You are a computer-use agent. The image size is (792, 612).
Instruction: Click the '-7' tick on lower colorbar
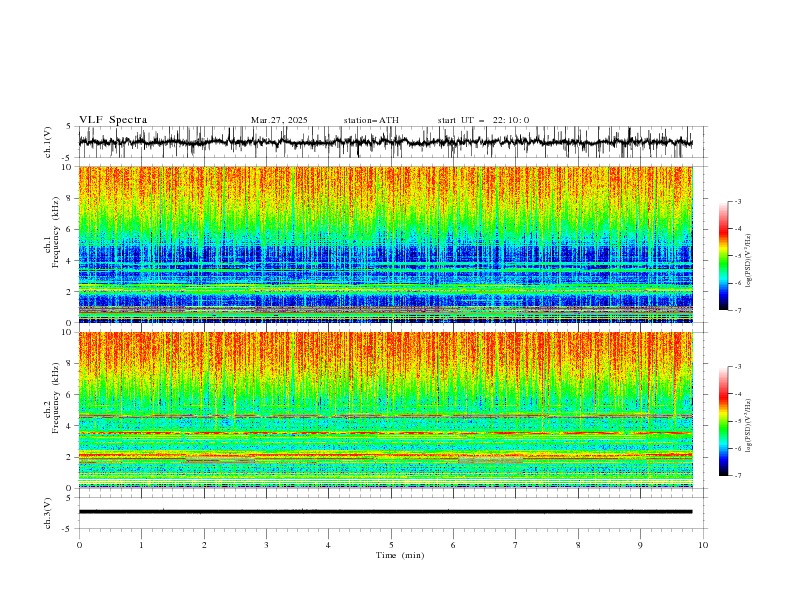738,476
